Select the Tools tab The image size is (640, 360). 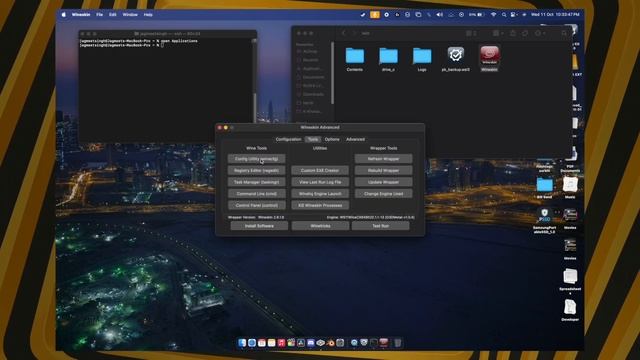(x=313, y=139)
